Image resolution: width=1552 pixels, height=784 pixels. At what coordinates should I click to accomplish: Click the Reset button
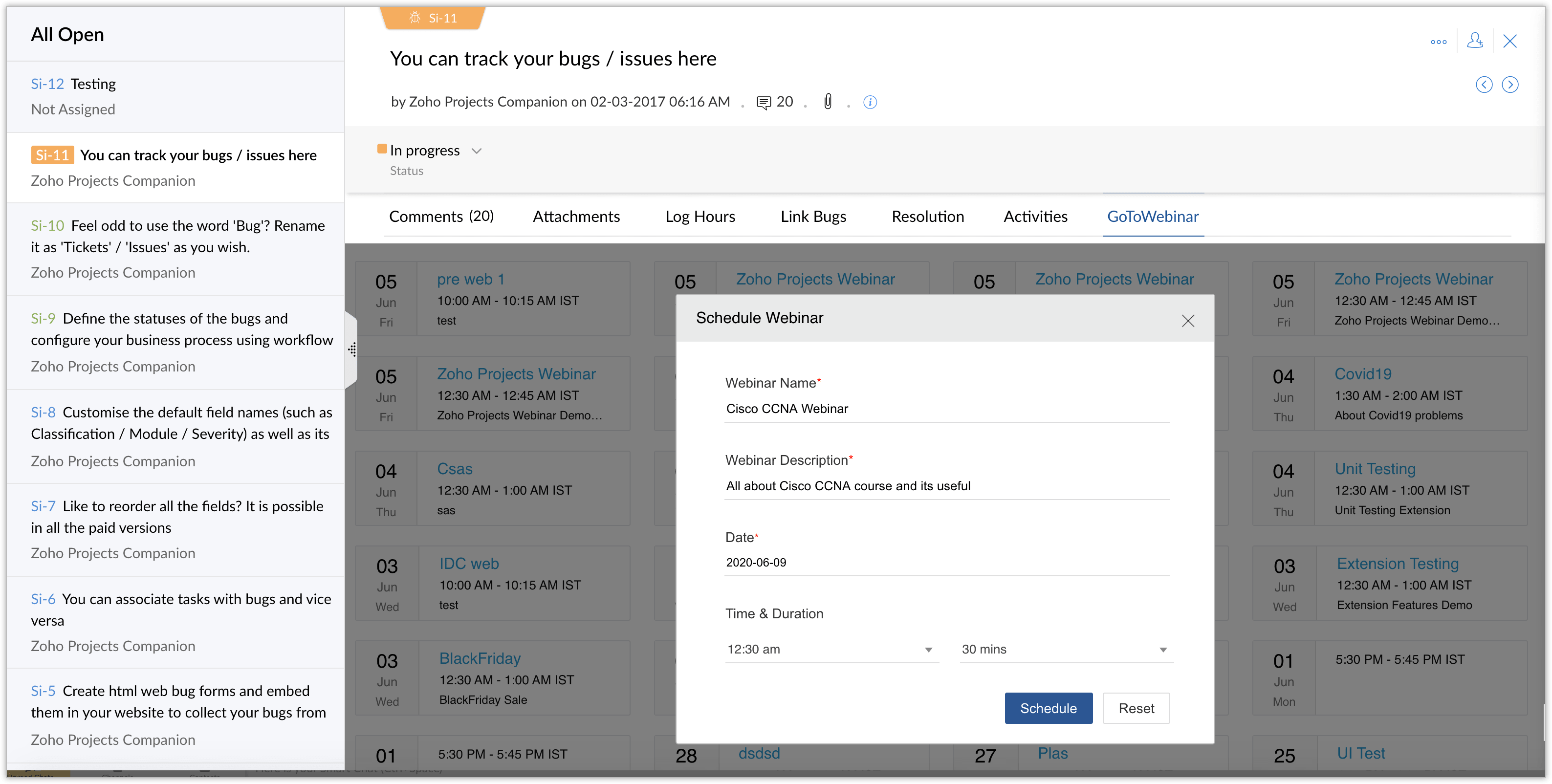[1136, 708]
